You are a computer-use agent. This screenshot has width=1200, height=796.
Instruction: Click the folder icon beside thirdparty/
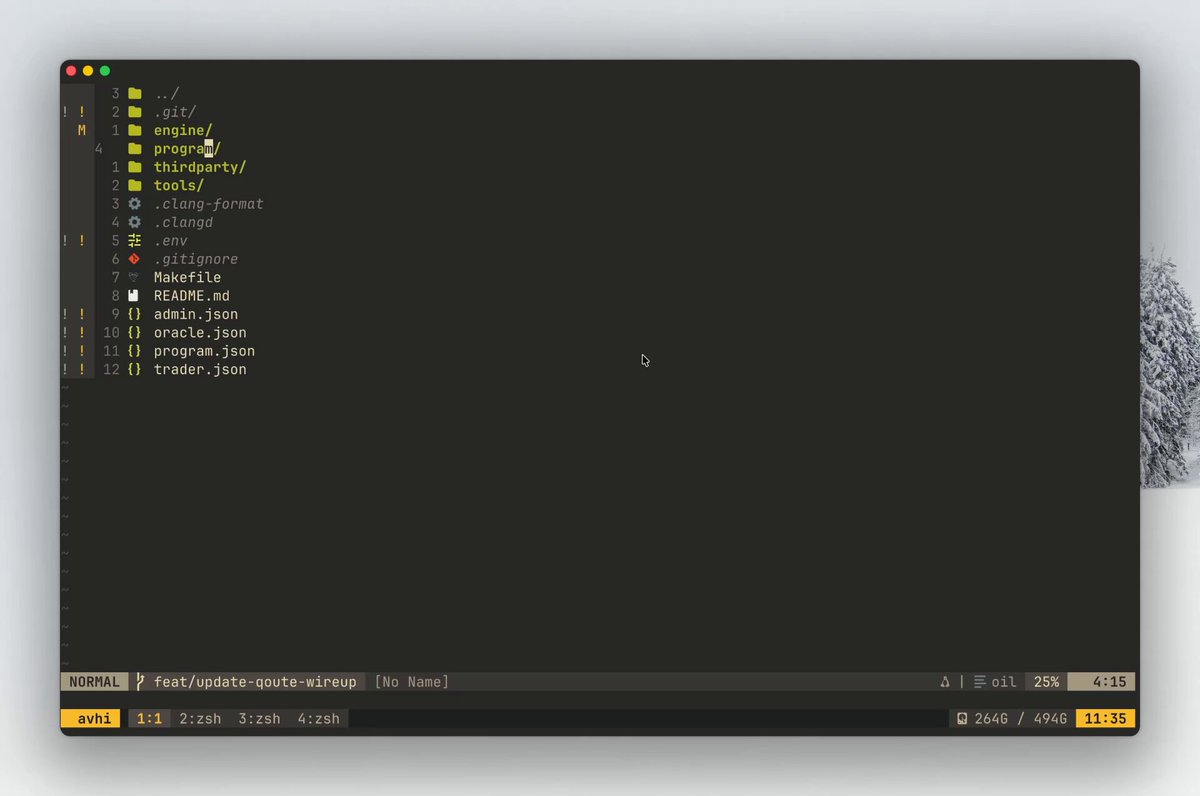(135, 167)
